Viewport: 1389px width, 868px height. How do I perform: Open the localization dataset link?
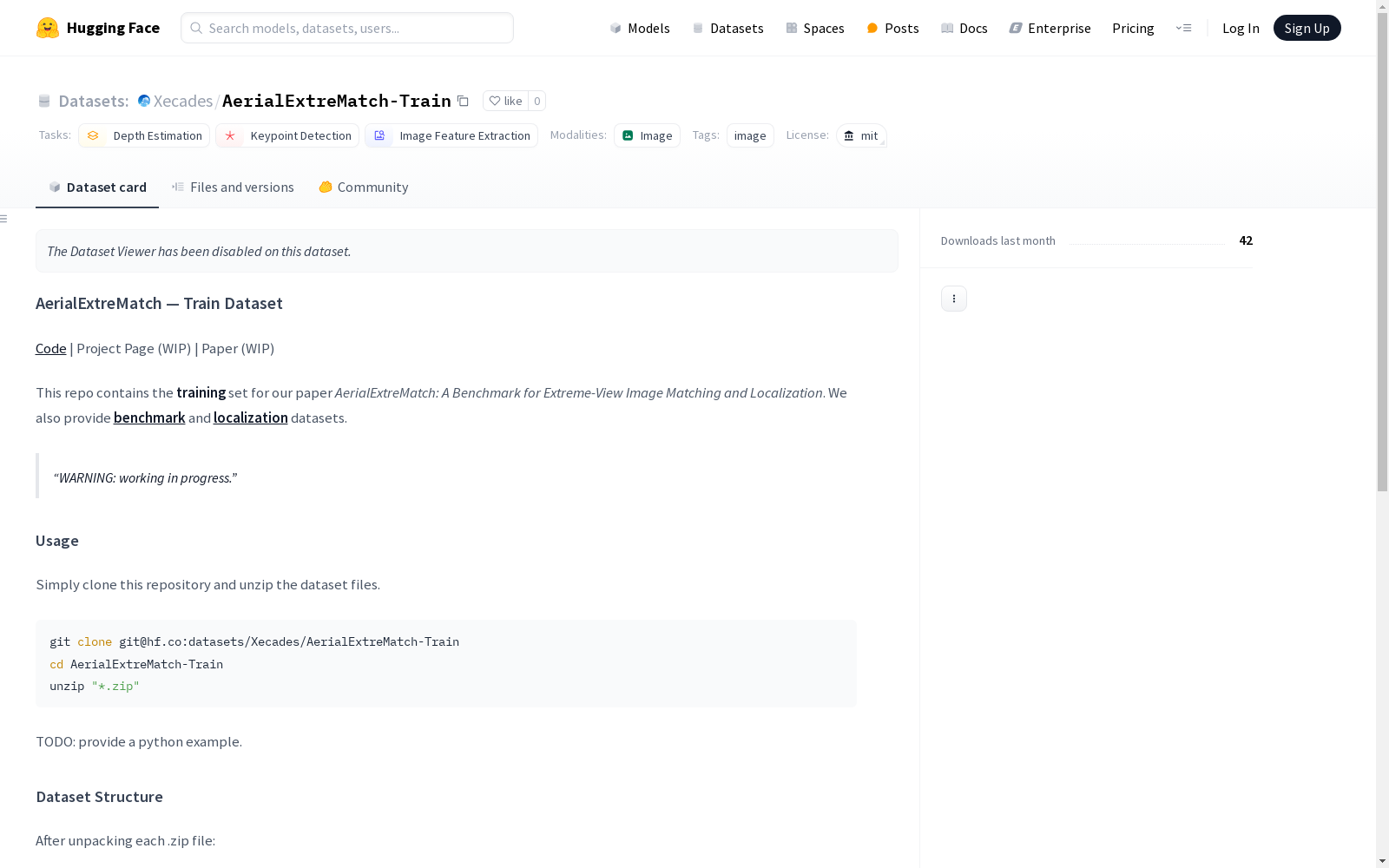[250, 418]
